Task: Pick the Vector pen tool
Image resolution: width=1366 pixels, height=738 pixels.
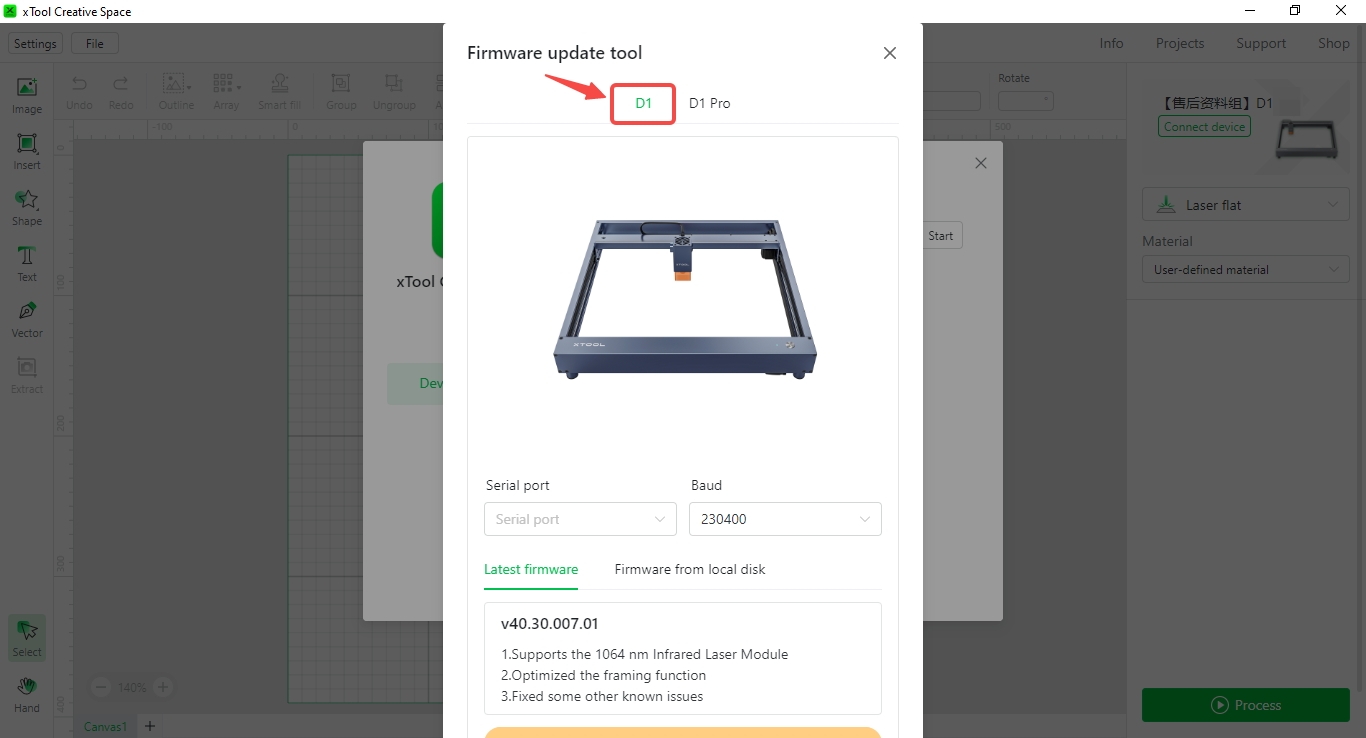Action: point(27,319)
